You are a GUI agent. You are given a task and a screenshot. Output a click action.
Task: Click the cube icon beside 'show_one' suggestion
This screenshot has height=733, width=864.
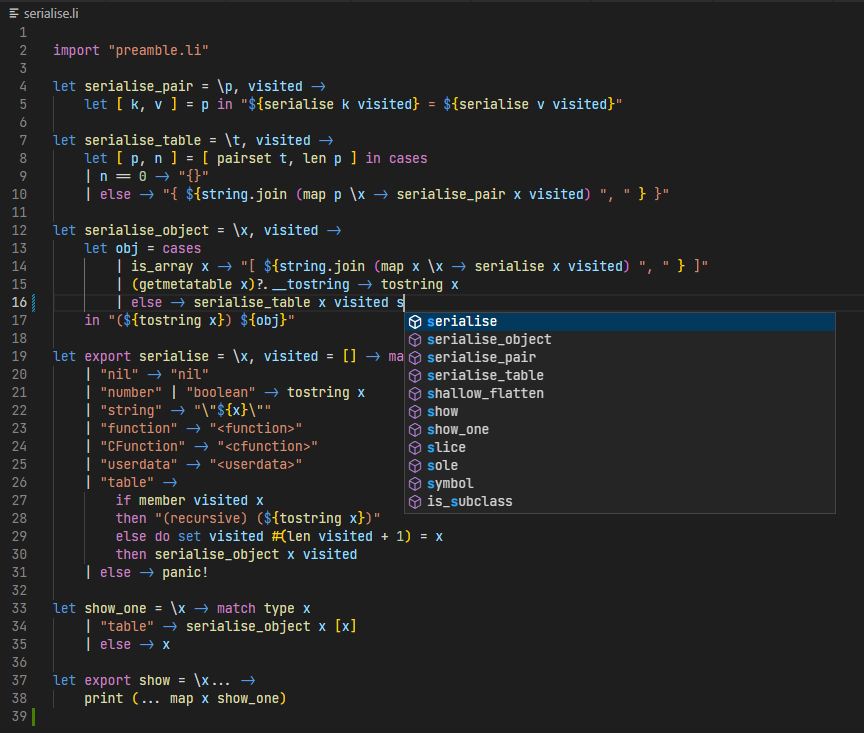tap(415, 430)
